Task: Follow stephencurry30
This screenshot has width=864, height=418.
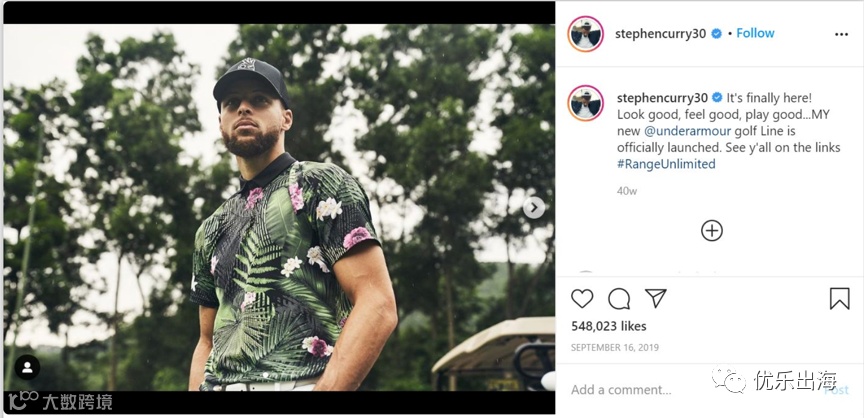Action: click(755, 33)
